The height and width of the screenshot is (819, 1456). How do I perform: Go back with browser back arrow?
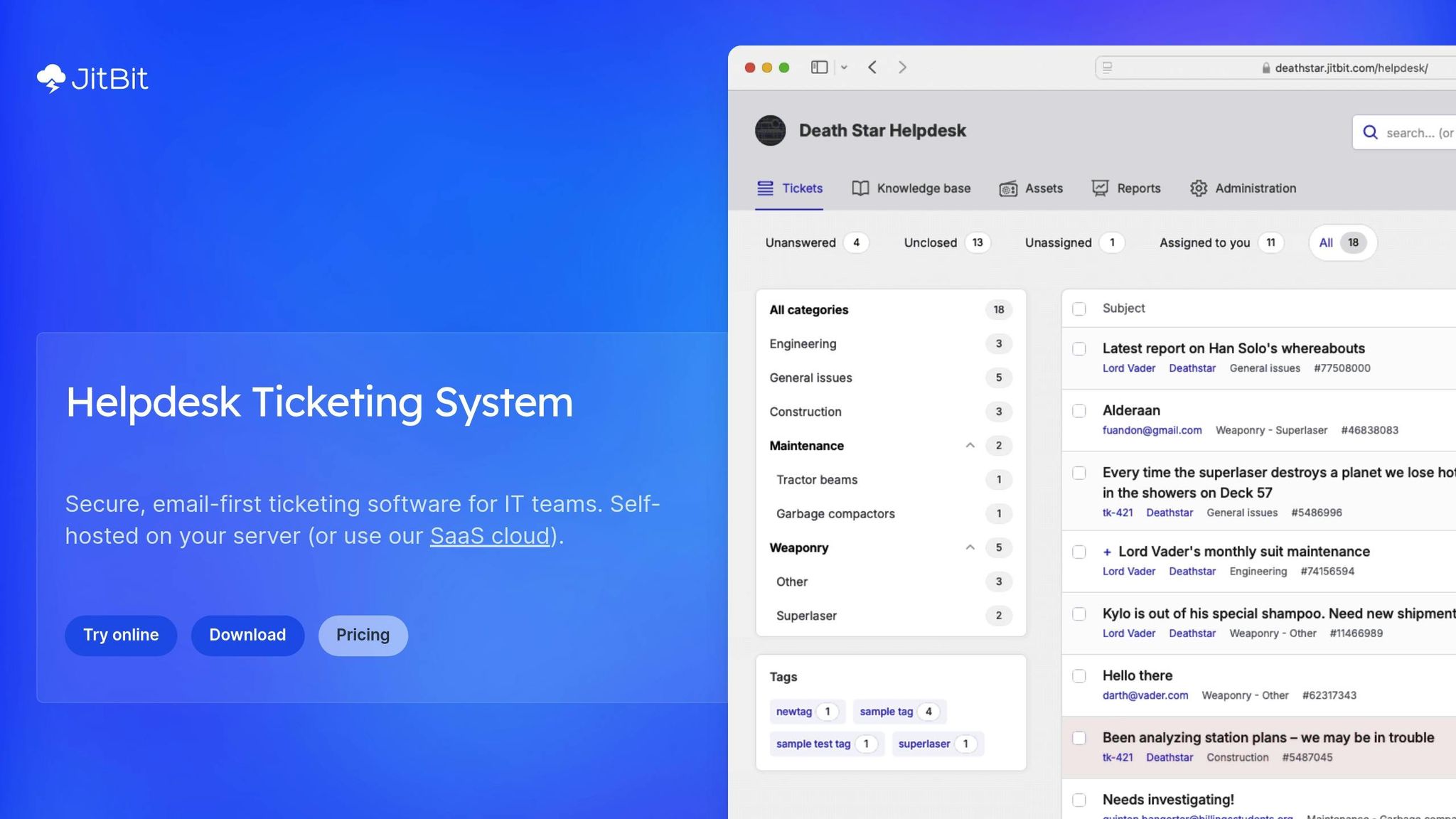coord(872,68)
